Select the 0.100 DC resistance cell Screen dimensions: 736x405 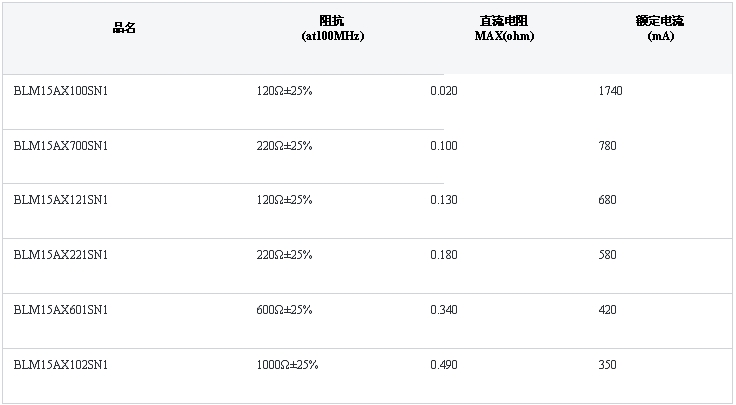[x=443, y=146]
